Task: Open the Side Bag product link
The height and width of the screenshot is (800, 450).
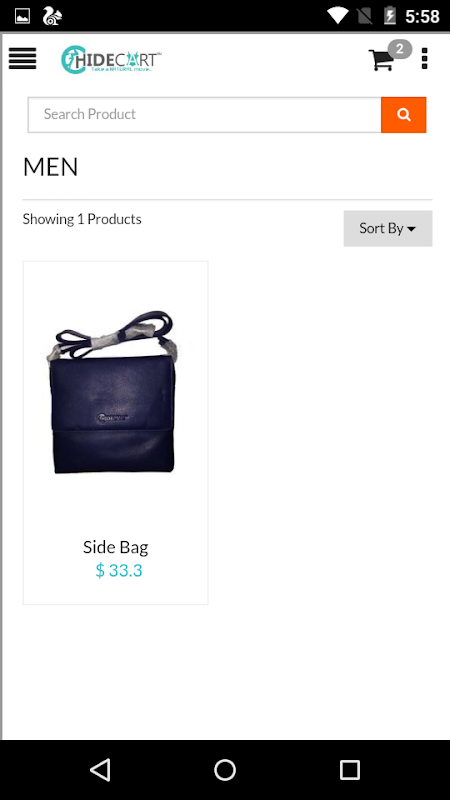Action: pyautogui.click(x=116, y=547)
